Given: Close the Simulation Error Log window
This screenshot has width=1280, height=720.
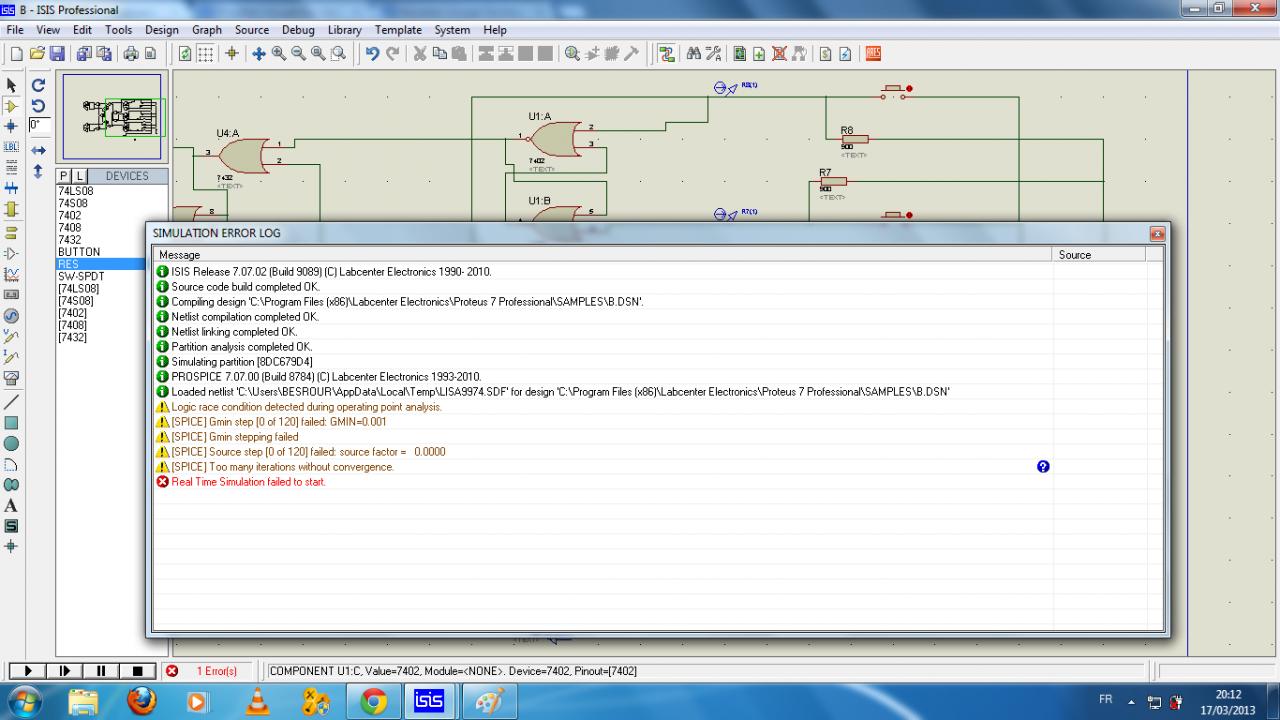Looking at the screenshot, I should (x=1158, y=233).
